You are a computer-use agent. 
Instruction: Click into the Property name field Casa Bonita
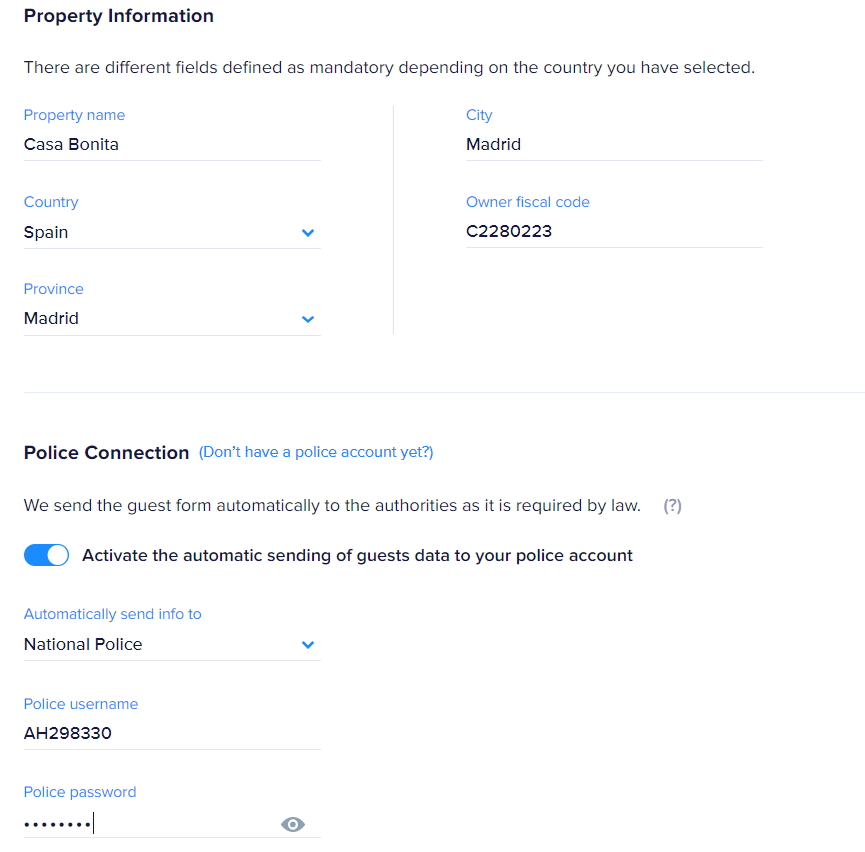tap(170, 144)
